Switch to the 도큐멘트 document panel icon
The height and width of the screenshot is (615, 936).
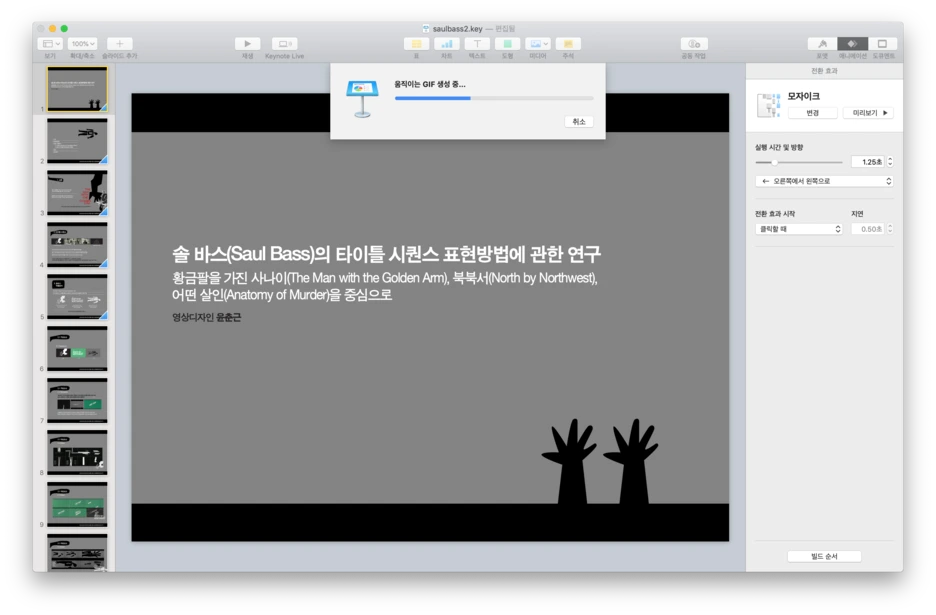(882, 43)
